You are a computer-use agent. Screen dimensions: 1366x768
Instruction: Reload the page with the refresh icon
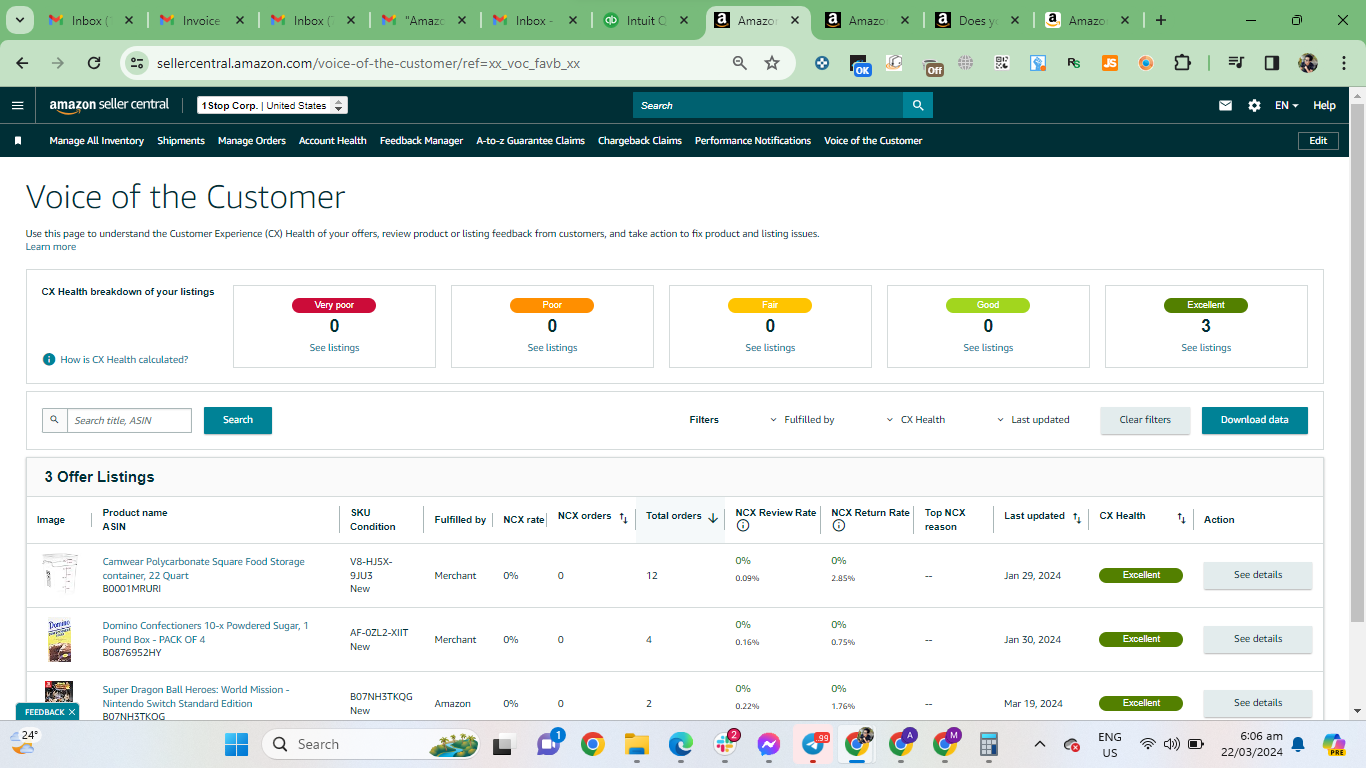click(94, 63)
